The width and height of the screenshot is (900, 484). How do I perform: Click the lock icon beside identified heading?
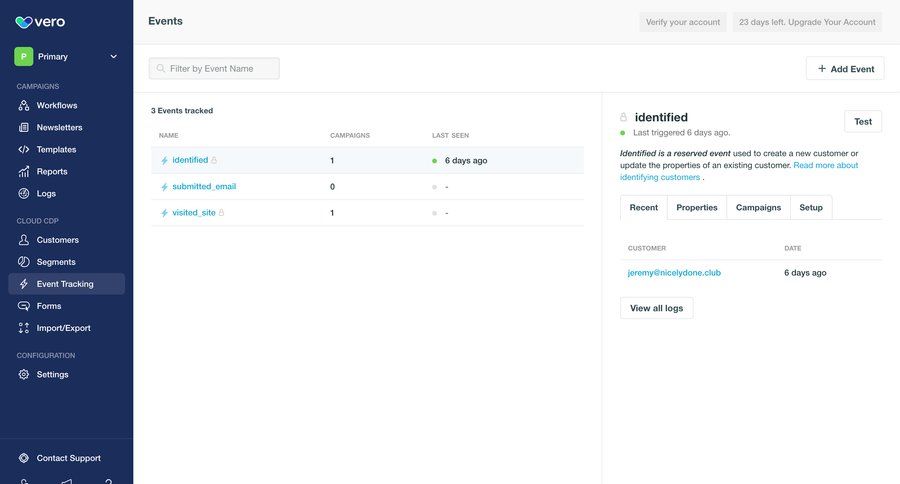(x=623, y=117)
